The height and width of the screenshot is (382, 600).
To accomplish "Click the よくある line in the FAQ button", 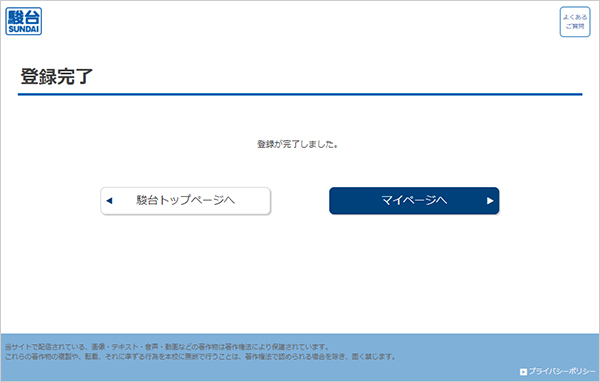I will 575,17.
